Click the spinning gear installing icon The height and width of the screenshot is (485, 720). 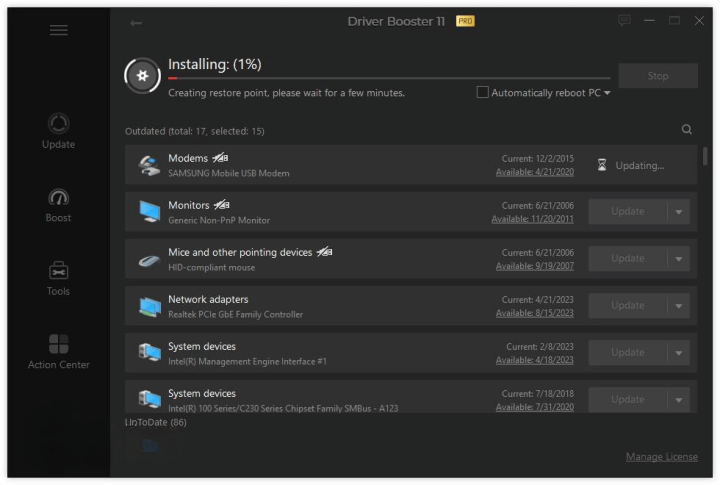tap(142, 76)
